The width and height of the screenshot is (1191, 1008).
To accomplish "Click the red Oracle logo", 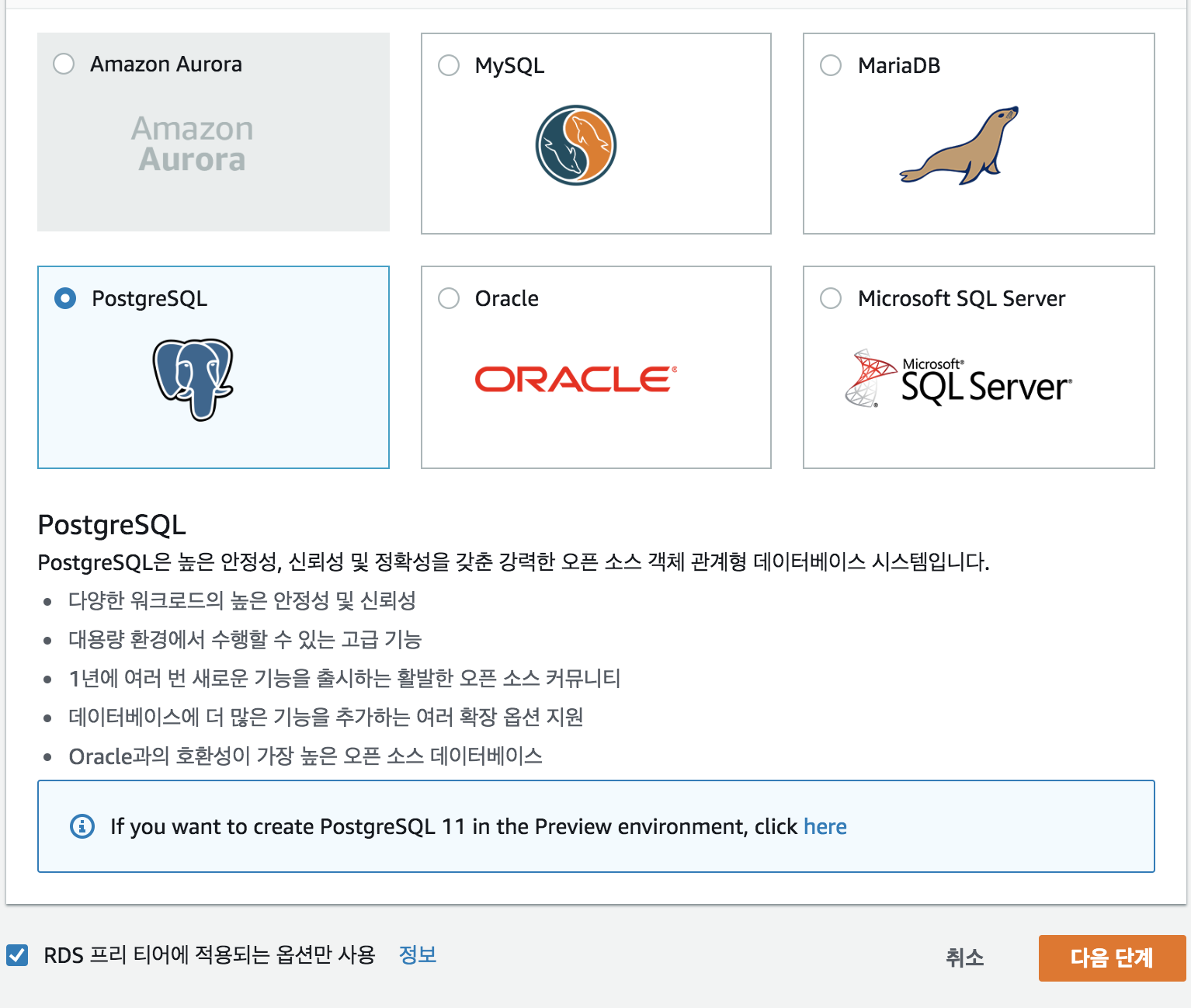I will (x=576, y=379).
